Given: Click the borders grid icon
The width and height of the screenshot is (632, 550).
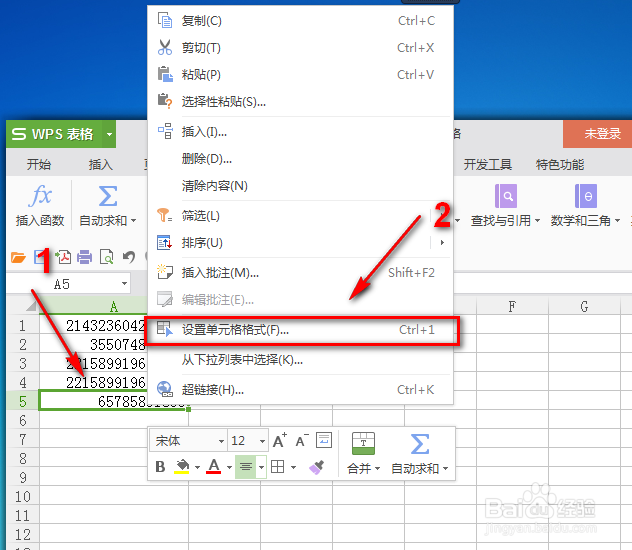Looking at the screenshot, I should [278, 467].
